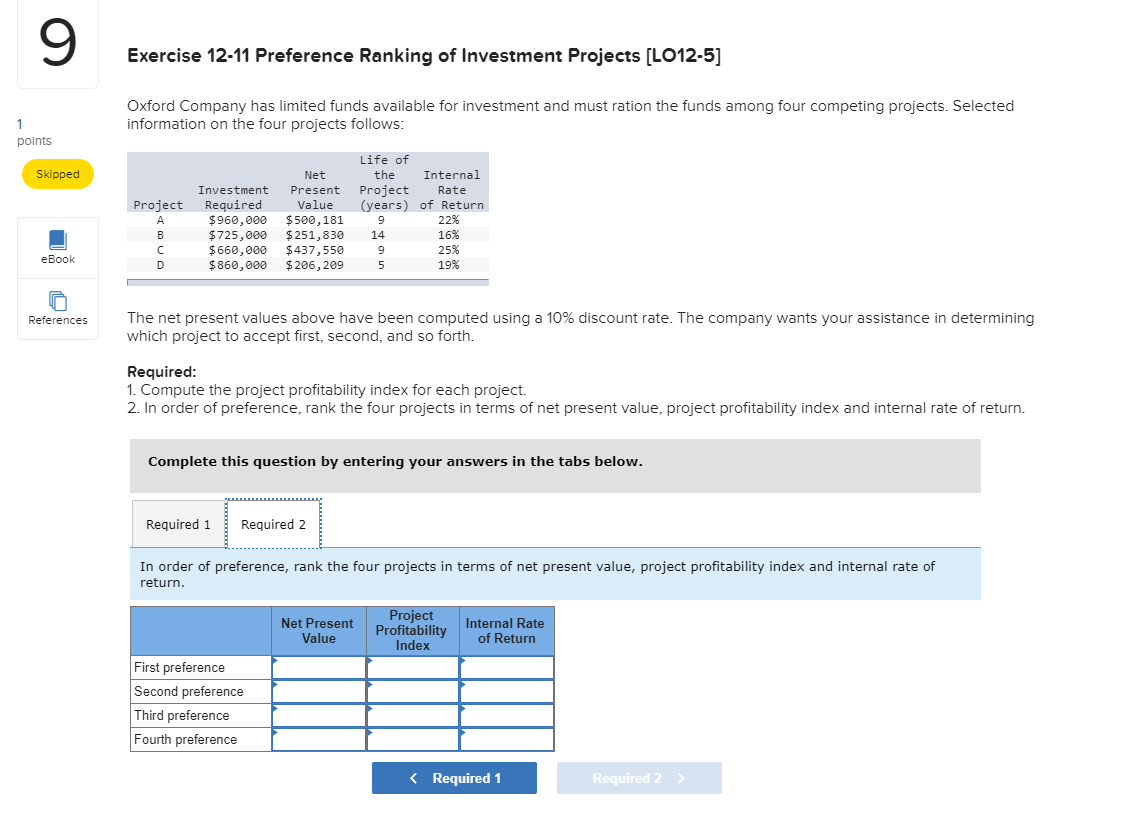Open Fourth preference Net Present Value dropdown
Viewport: 1139px width, 830px height.
(x=318, y=739)
